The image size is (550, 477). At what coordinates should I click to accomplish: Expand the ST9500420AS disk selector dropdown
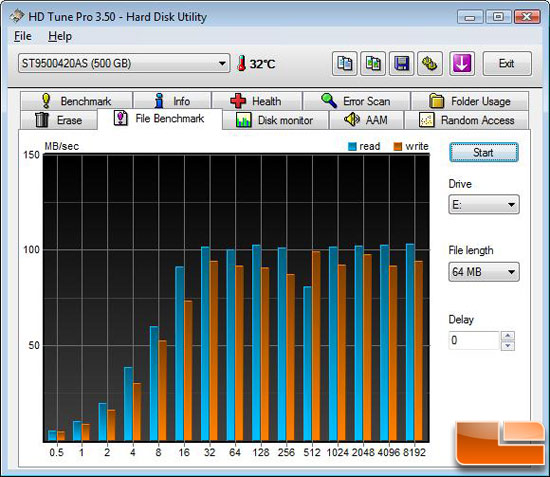coord(124,63)
